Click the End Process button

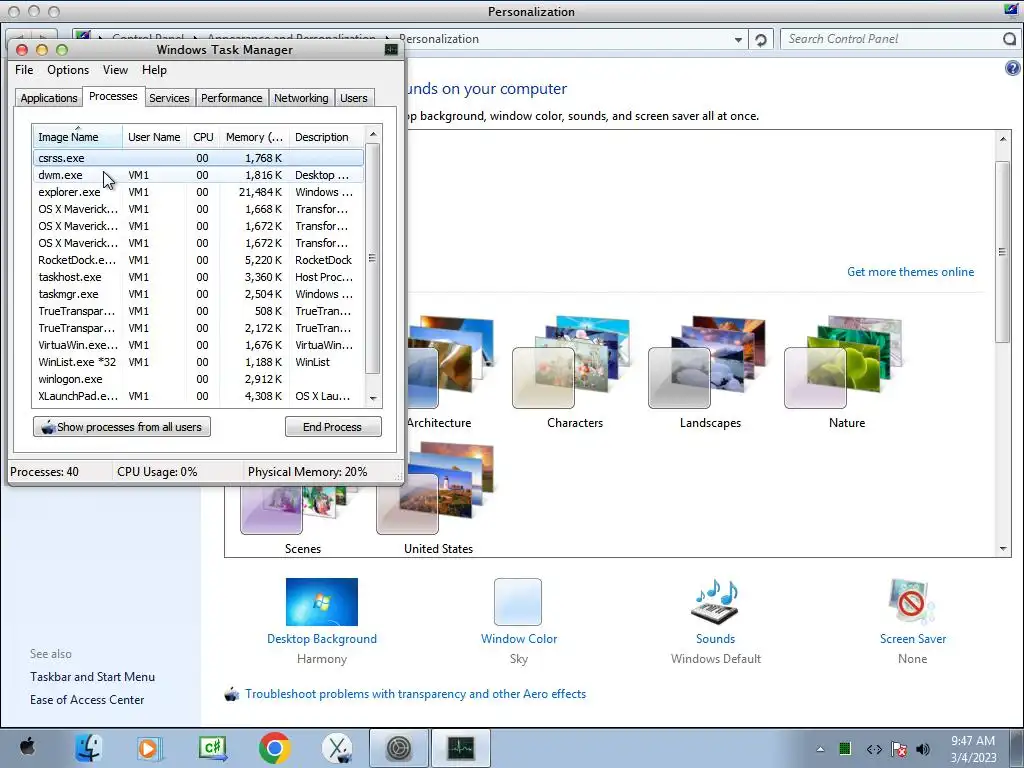tap(333, 427)
